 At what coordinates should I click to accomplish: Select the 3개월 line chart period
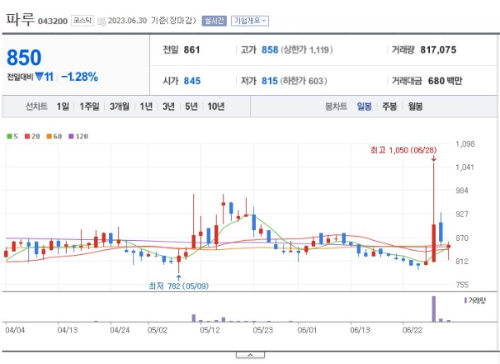point(119,107)
